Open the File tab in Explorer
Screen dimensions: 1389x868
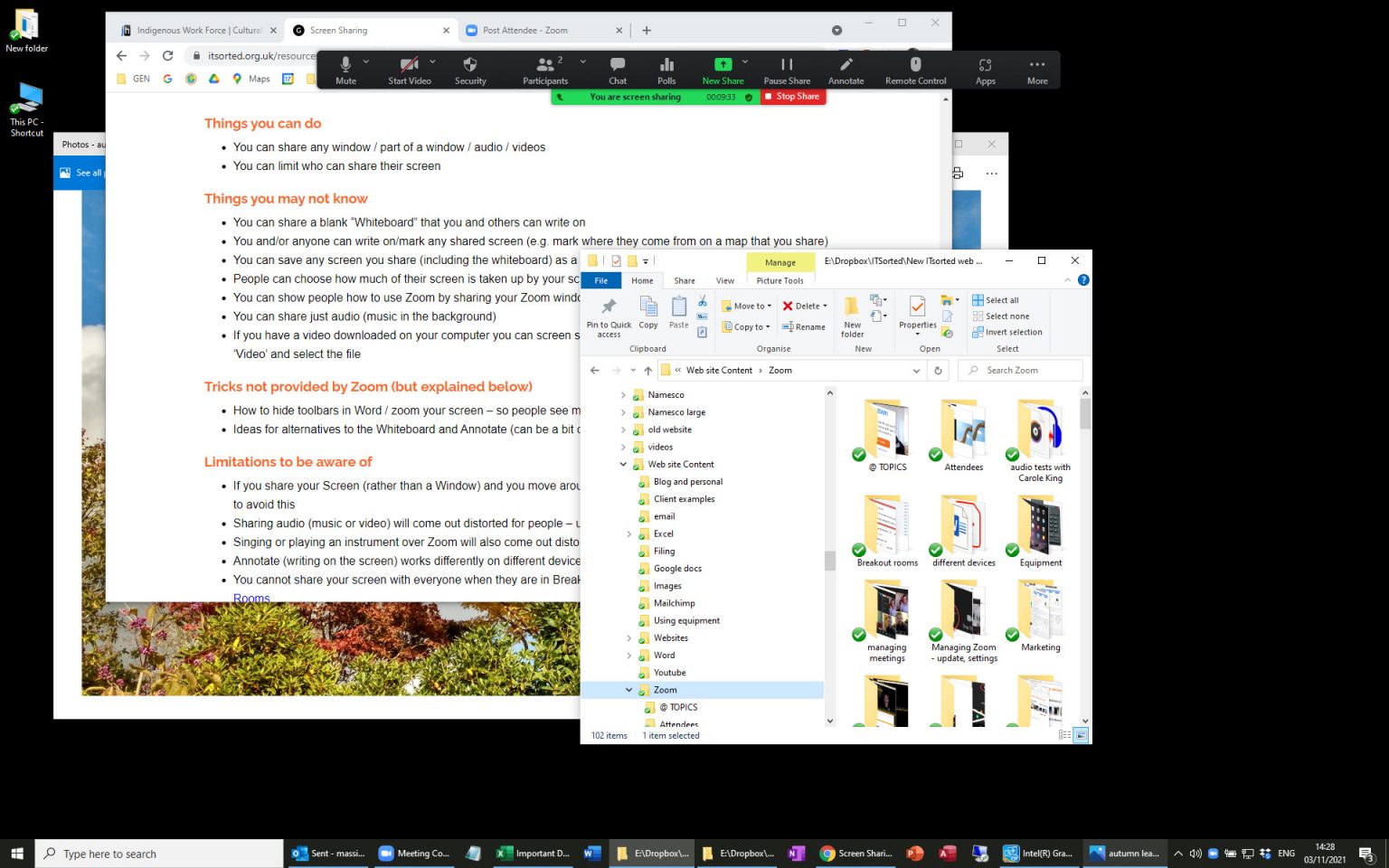pos(601,280)
